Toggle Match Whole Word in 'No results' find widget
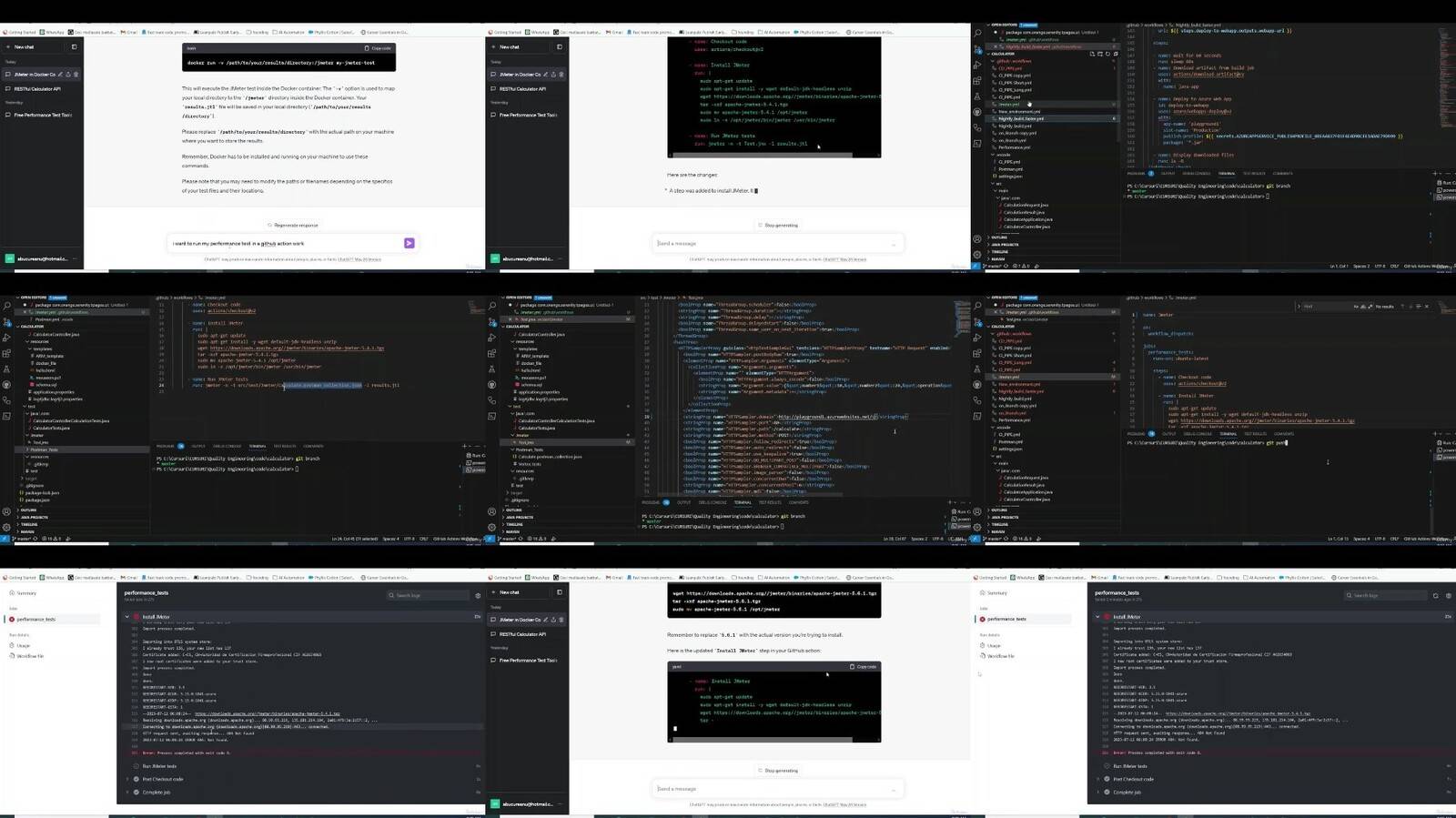 click(1363, 307)
